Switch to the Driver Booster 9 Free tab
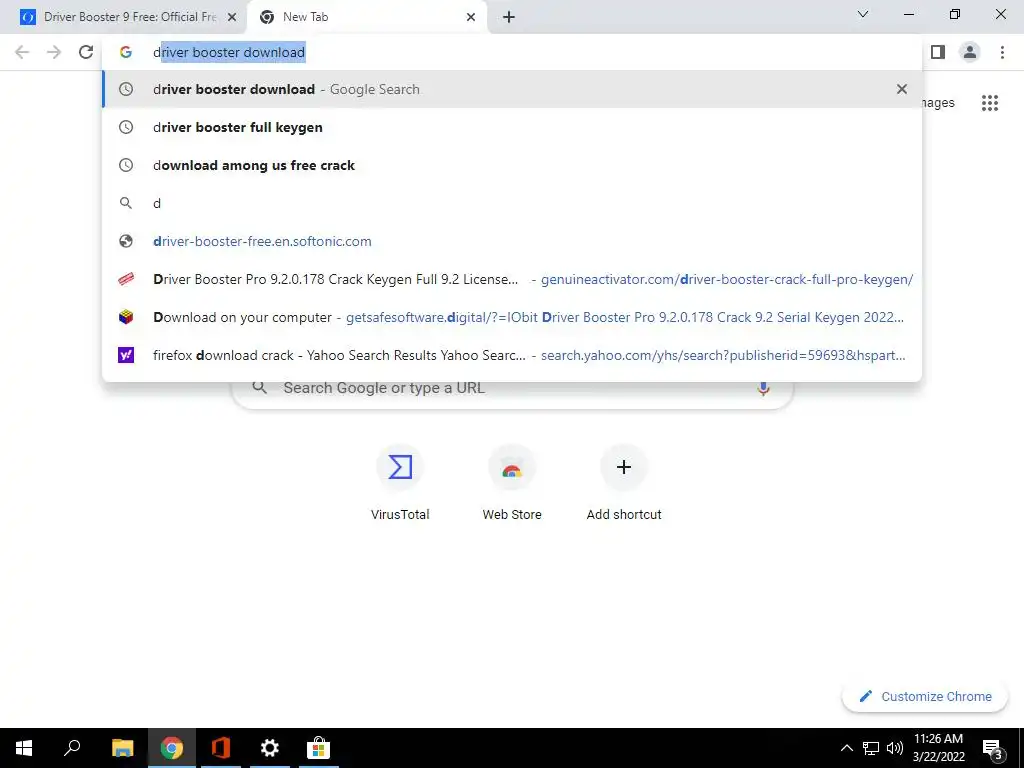This screenshot has width=1024, height=768. (123, 17)
